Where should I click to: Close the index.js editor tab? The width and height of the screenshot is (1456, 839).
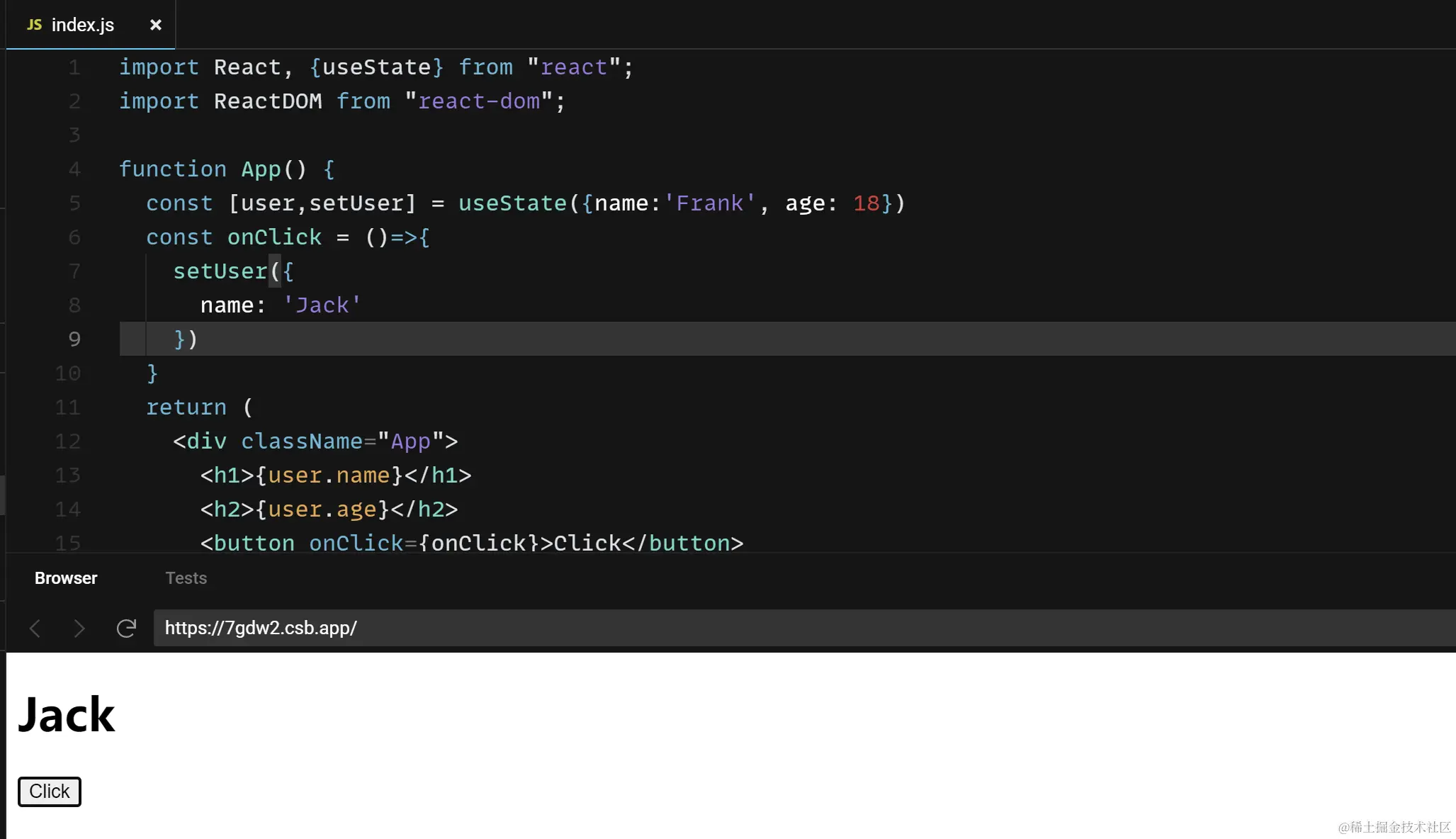pos(156,25)
